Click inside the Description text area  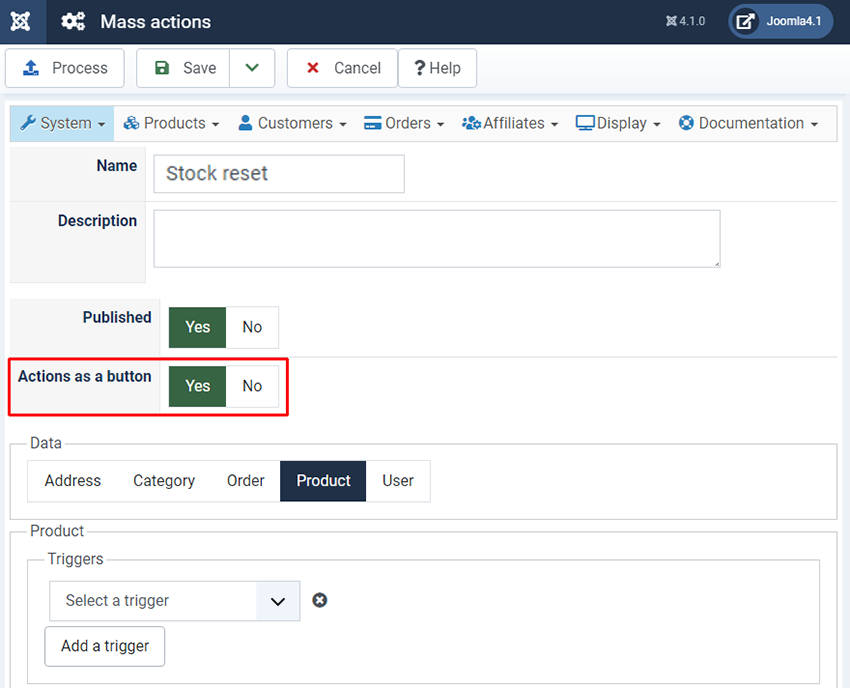pyautogui.click(x=437, y=239)
